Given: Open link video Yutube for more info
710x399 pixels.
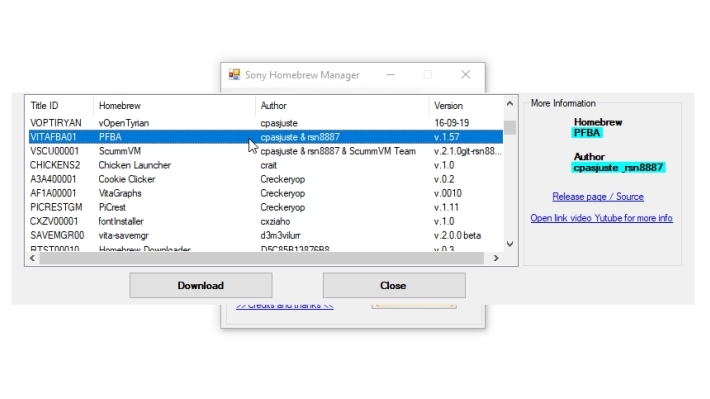Looking at the screenshot, I should tap(601, 218).
